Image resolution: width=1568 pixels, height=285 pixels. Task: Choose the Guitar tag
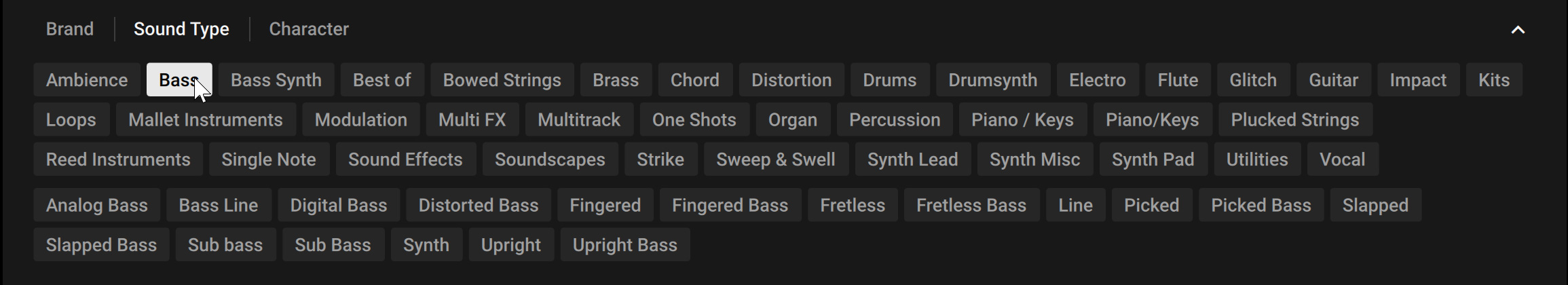click(1333, 80)
